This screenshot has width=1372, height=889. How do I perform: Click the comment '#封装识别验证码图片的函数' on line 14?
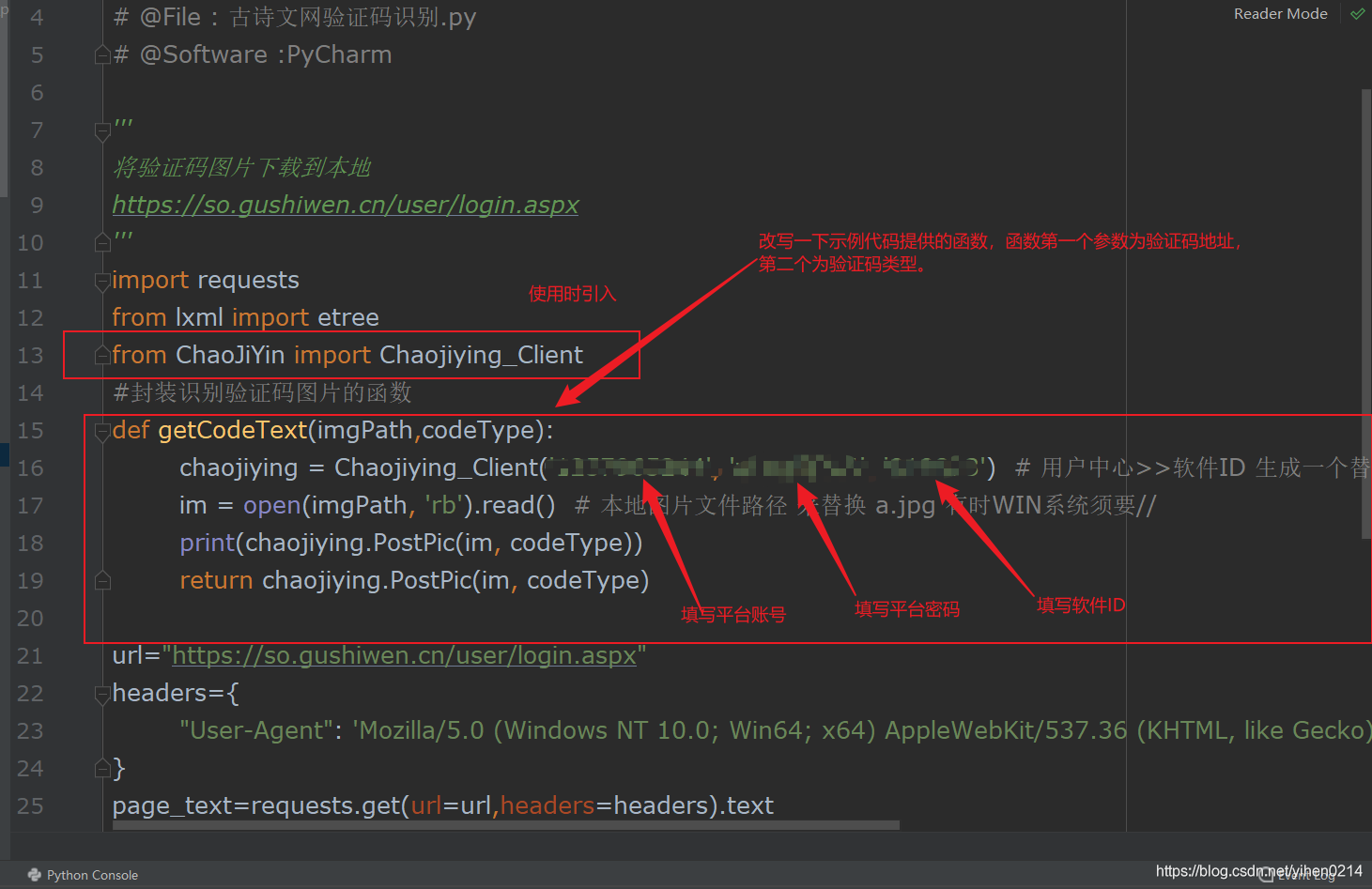tap(262, 392)
